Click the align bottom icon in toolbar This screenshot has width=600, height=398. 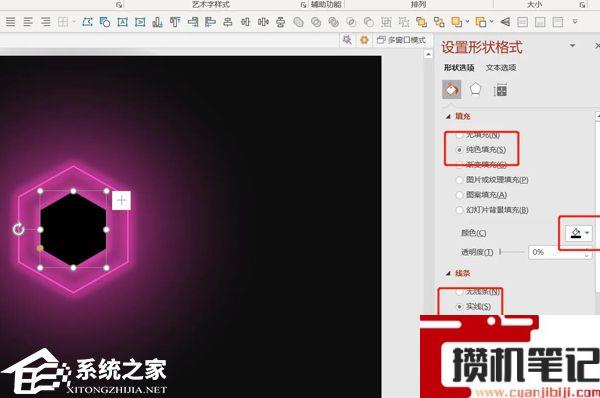coord(157,22)
